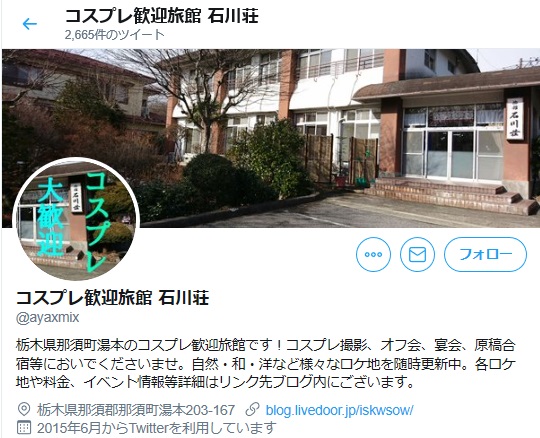Click the 2015年6月からTwitterを利用しています text
The height and width of the screenshot is (438, 540).
coord(157,428)
